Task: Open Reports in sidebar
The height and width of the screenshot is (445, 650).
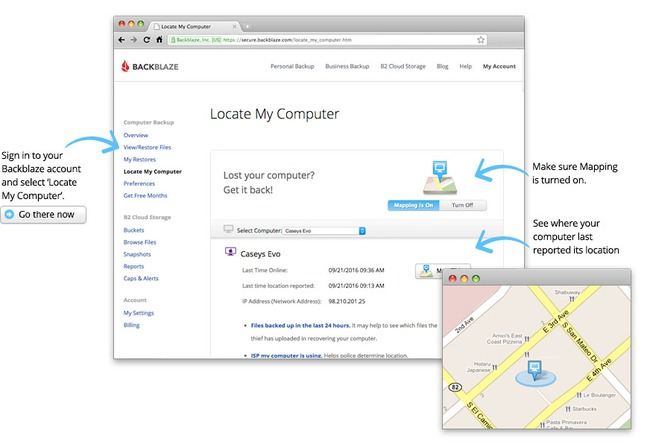Action: [134, 266]
